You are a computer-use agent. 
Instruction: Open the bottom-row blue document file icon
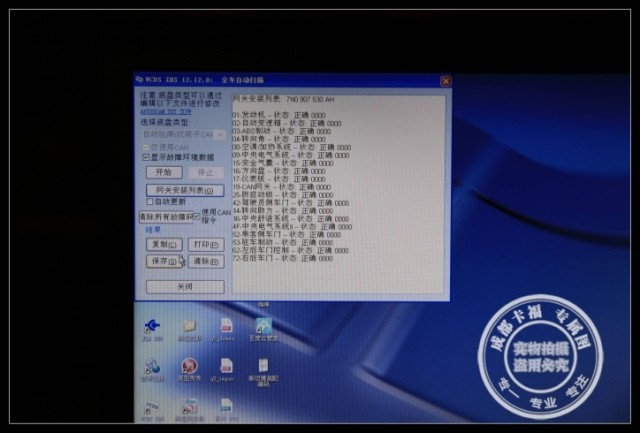click(x=226, y=406)
